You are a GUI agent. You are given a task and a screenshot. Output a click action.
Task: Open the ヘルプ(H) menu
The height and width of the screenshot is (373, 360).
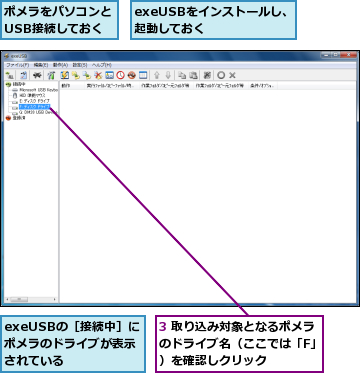[102, 65]
